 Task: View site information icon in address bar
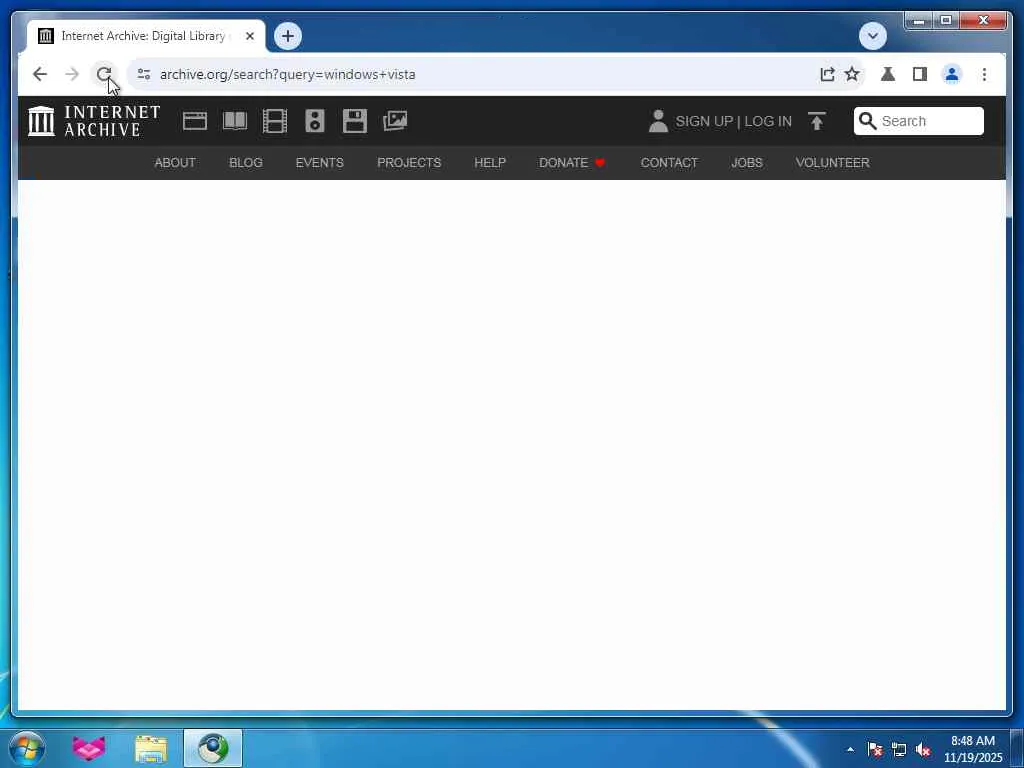coord(144,74)
